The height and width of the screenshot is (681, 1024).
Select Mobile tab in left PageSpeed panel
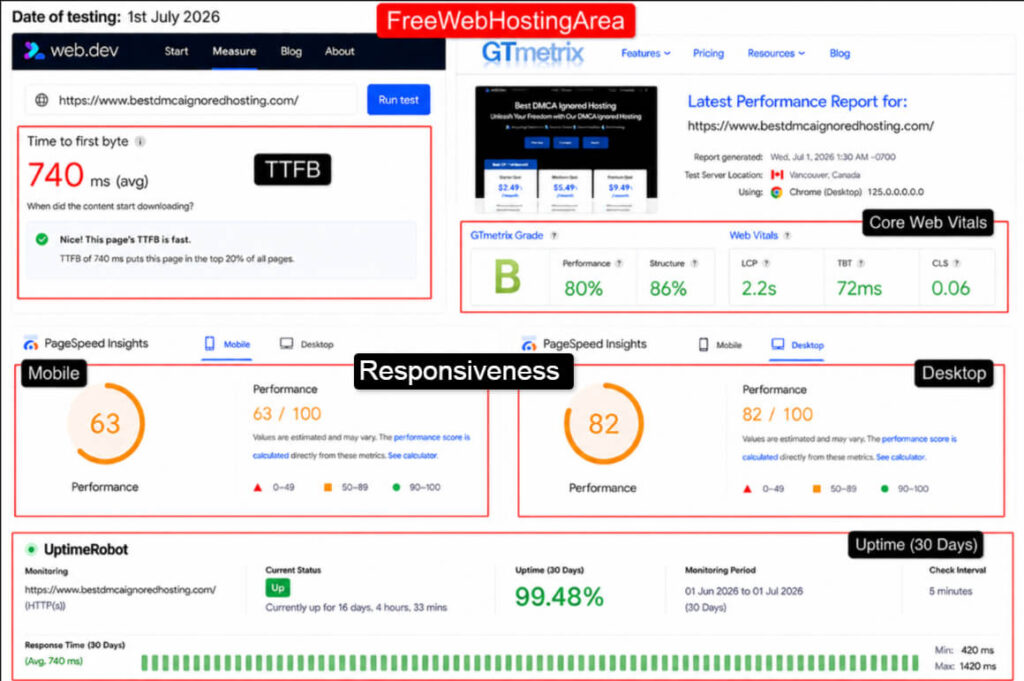[227, 344]
